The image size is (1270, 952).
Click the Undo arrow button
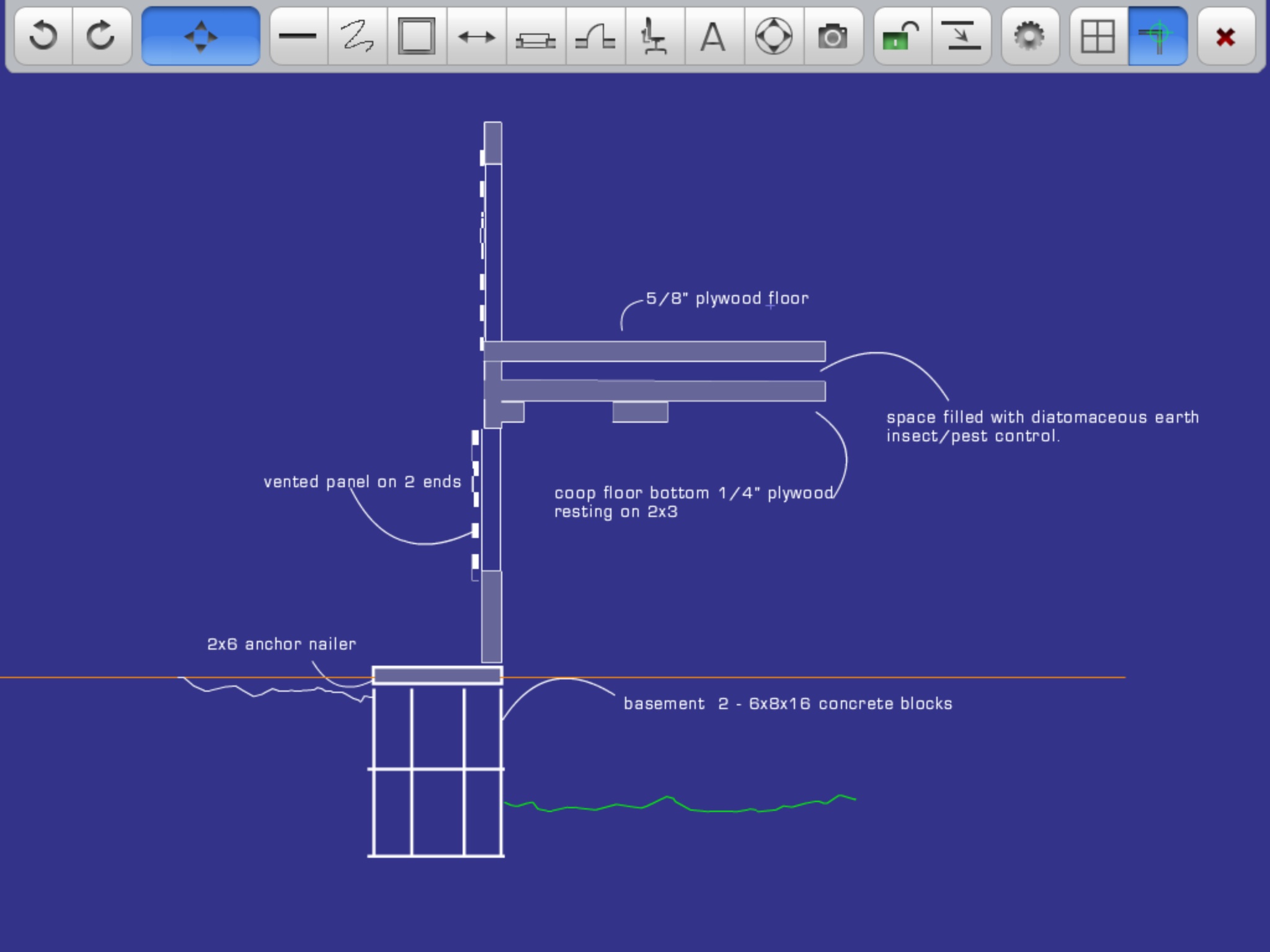[x=43, y=37]
